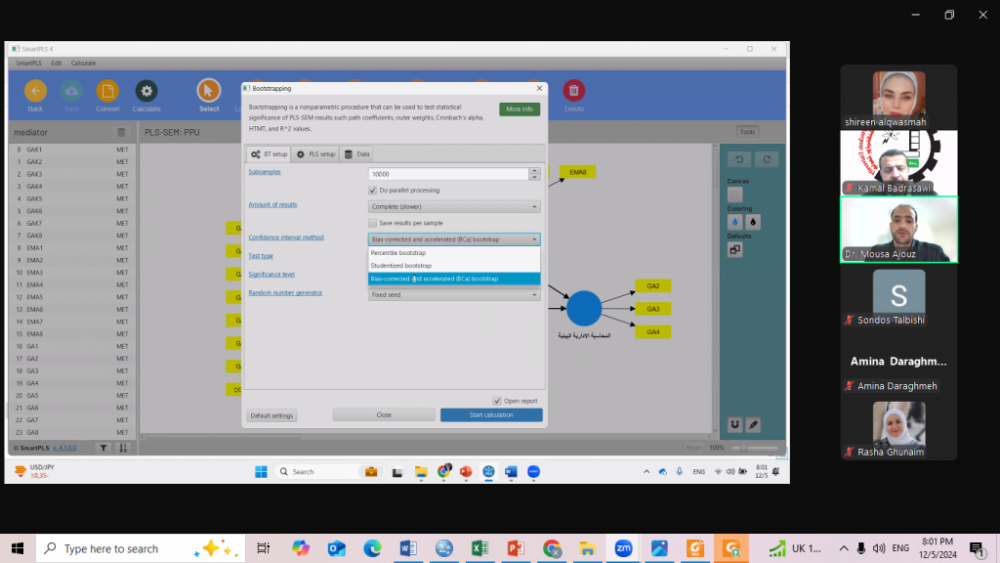Viewport: 1000px width, 563px height.
Task: Click the sort icon below the indicator list
Action: pos(123,448)
